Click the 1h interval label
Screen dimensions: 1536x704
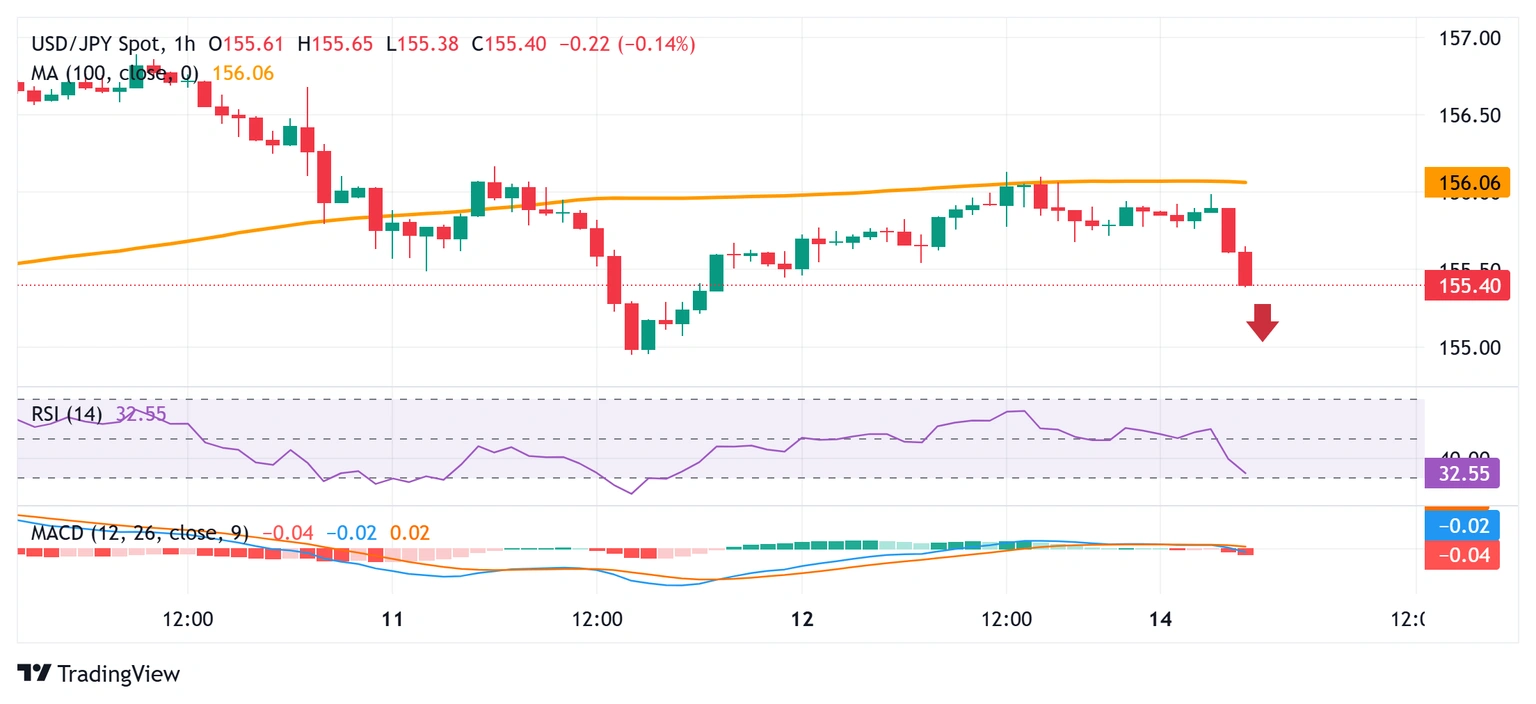click(185, 44)
